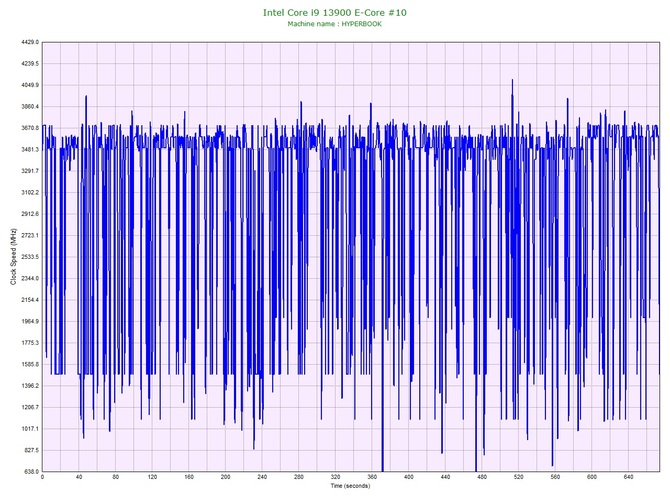Select the 4239.5 y-axis value

tap(30, 64)
